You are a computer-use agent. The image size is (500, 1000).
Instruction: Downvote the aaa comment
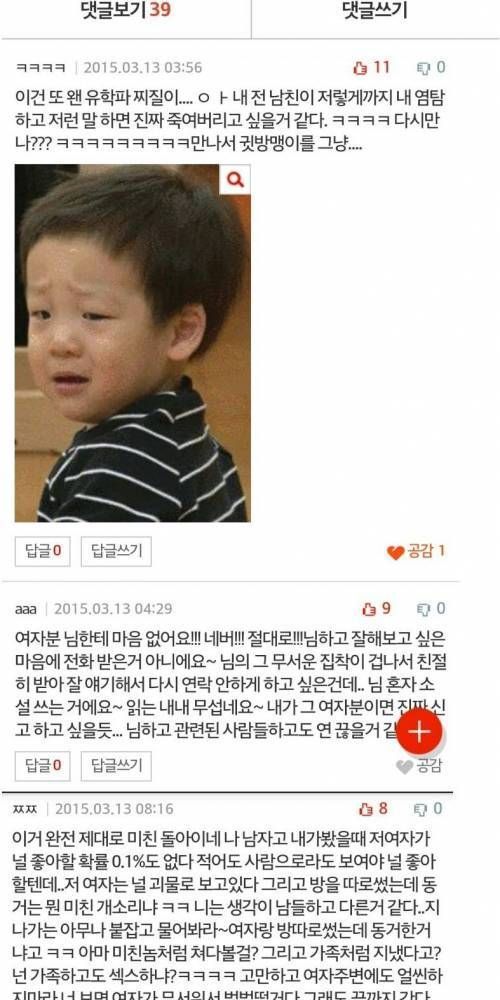tap(431, 609)
